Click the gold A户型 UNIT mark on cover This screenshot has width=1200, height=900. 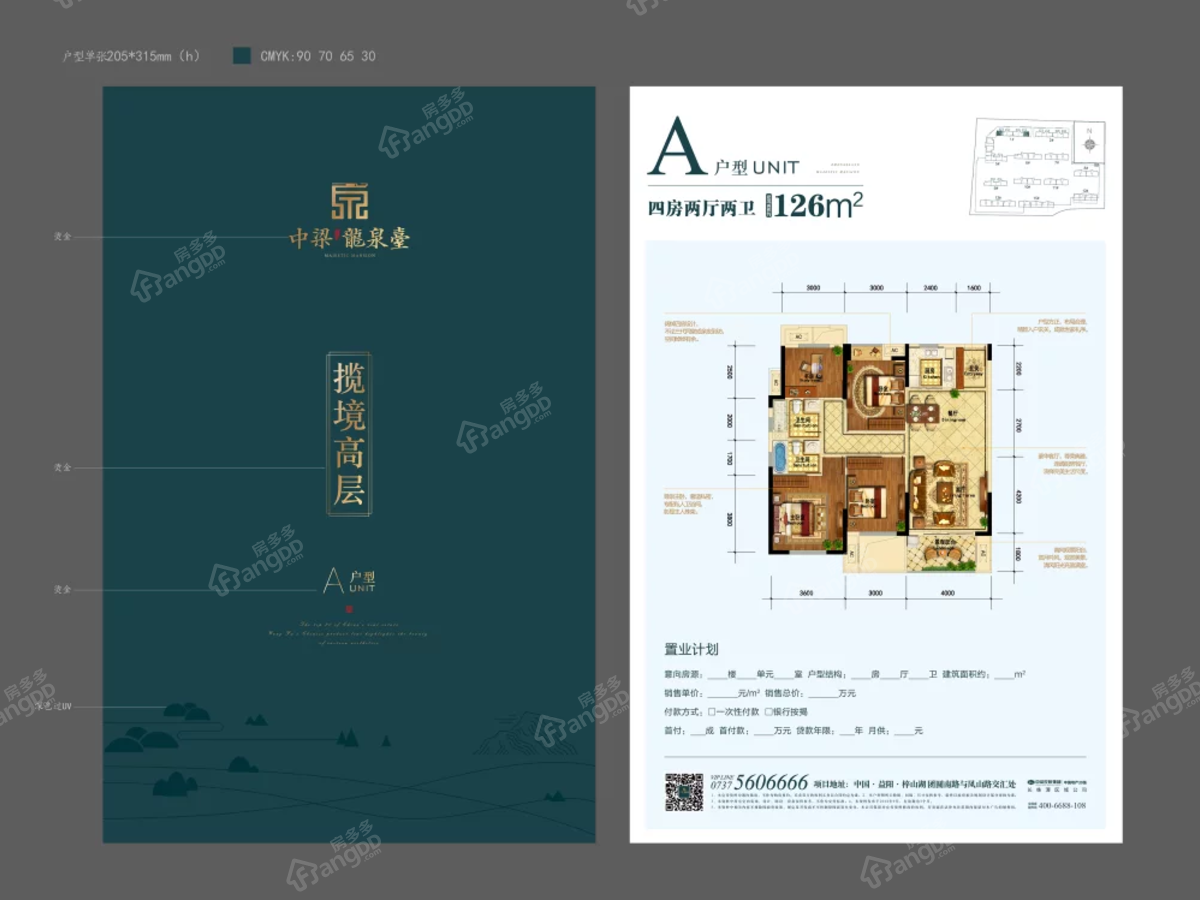[x=349, y=579]
